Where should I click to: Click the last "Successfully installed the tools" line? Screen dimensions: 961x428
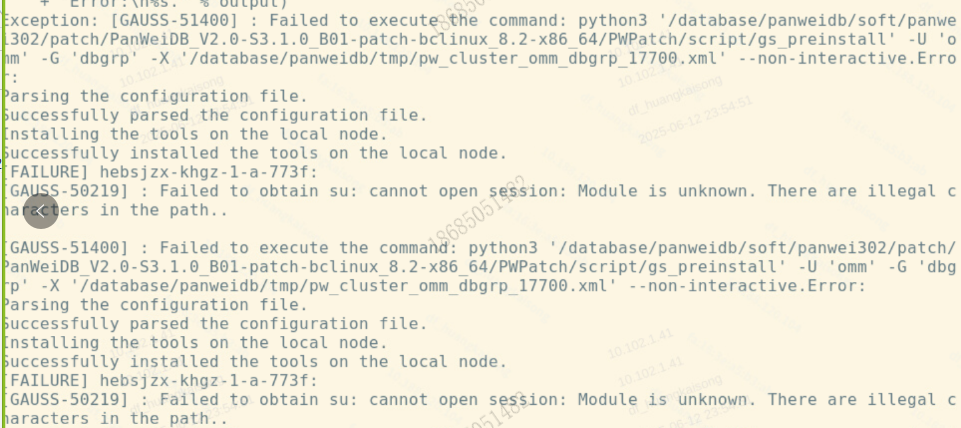[x=254, y=362]
